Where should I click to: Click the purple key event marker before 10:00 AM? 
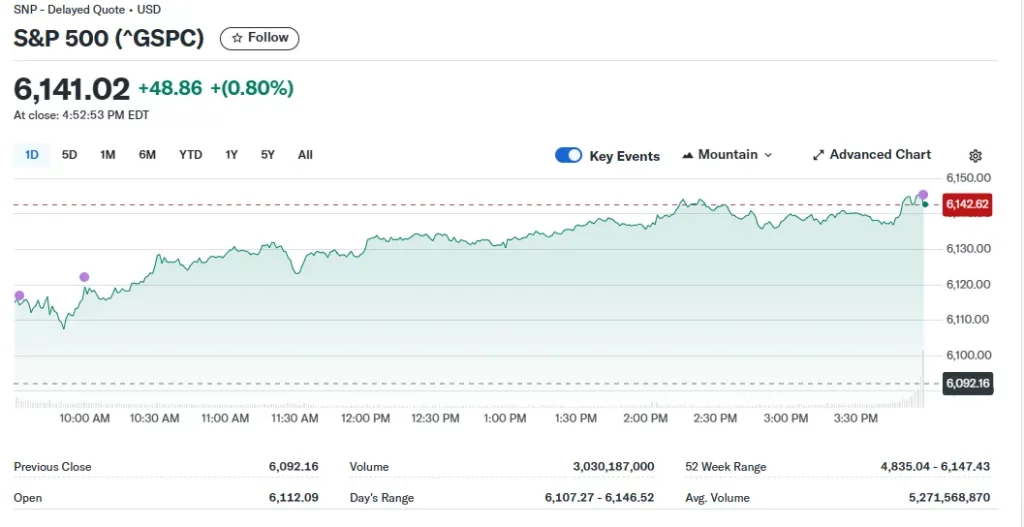(84, 277)
